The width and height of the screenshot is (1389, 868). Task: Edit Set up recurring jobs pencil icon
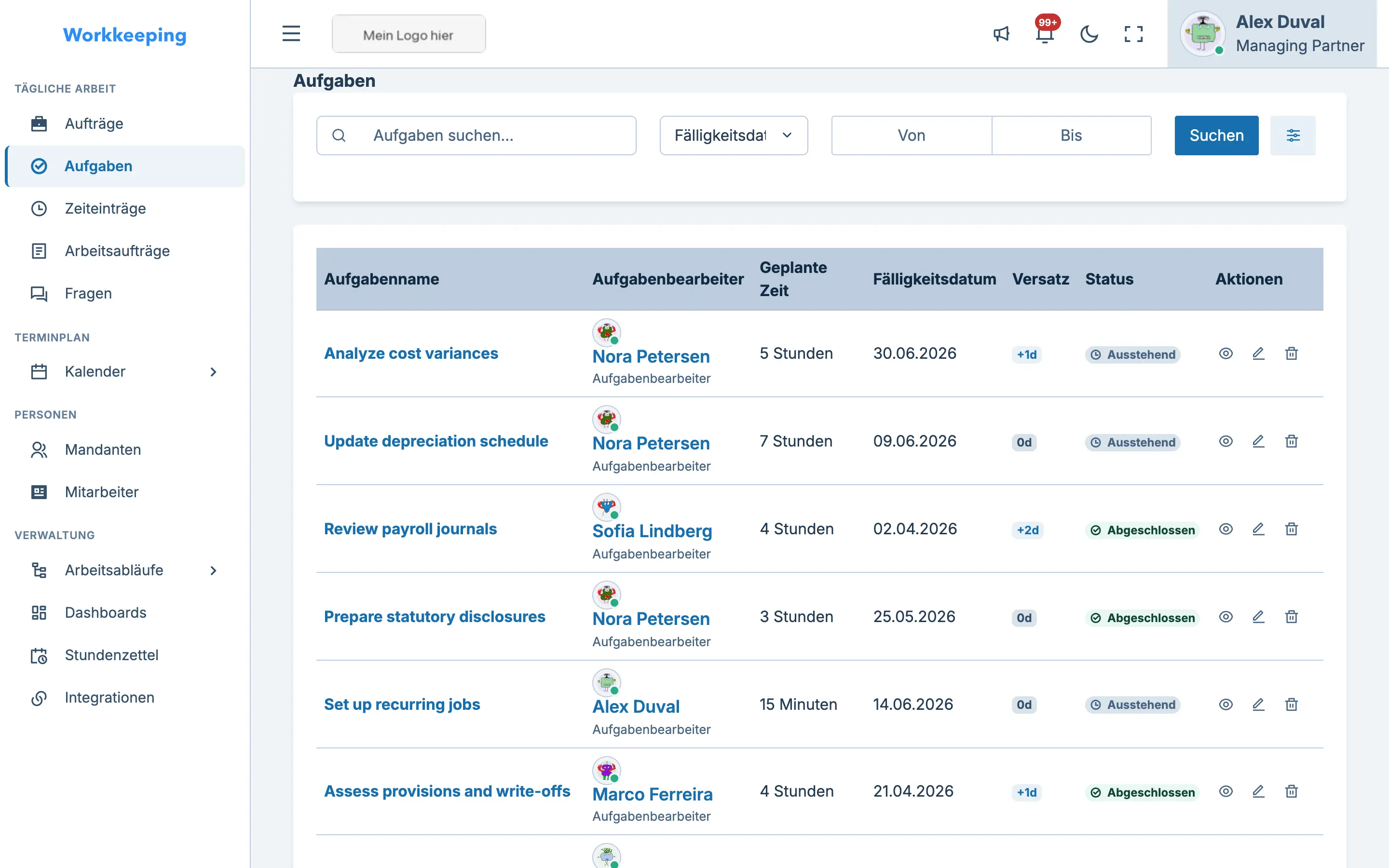pos(1258,705)
